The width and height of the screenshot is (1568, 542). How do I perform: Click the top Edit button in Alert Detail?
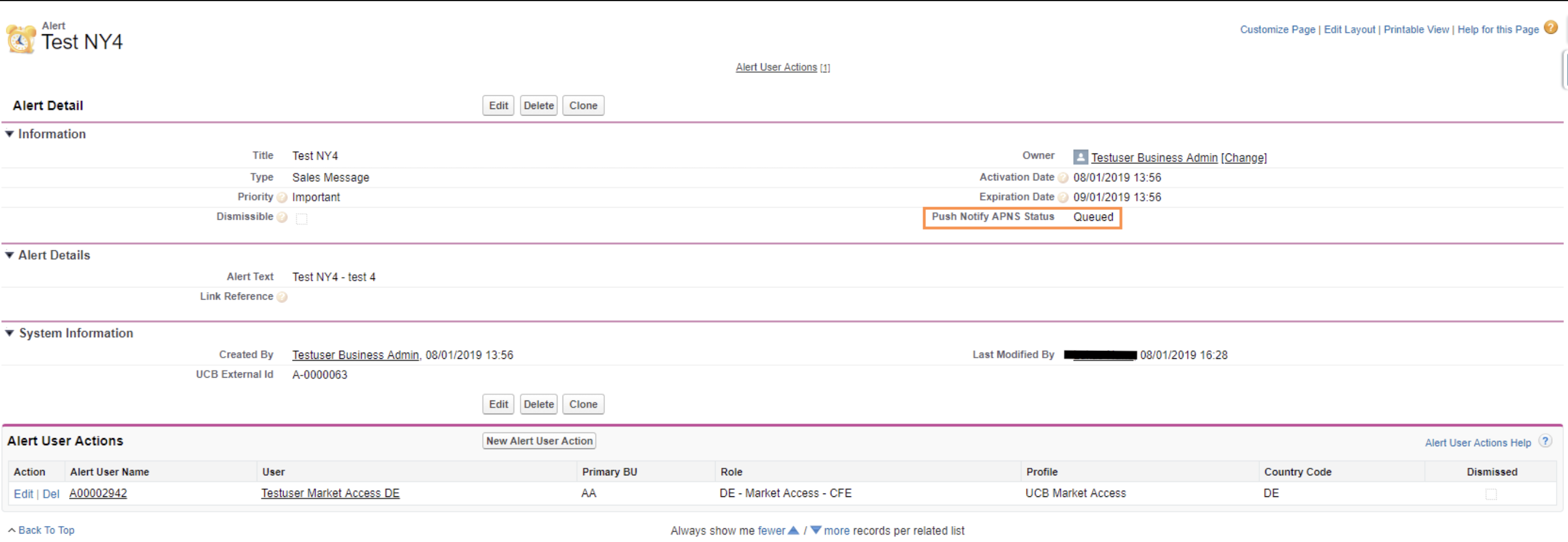[498, 105]
